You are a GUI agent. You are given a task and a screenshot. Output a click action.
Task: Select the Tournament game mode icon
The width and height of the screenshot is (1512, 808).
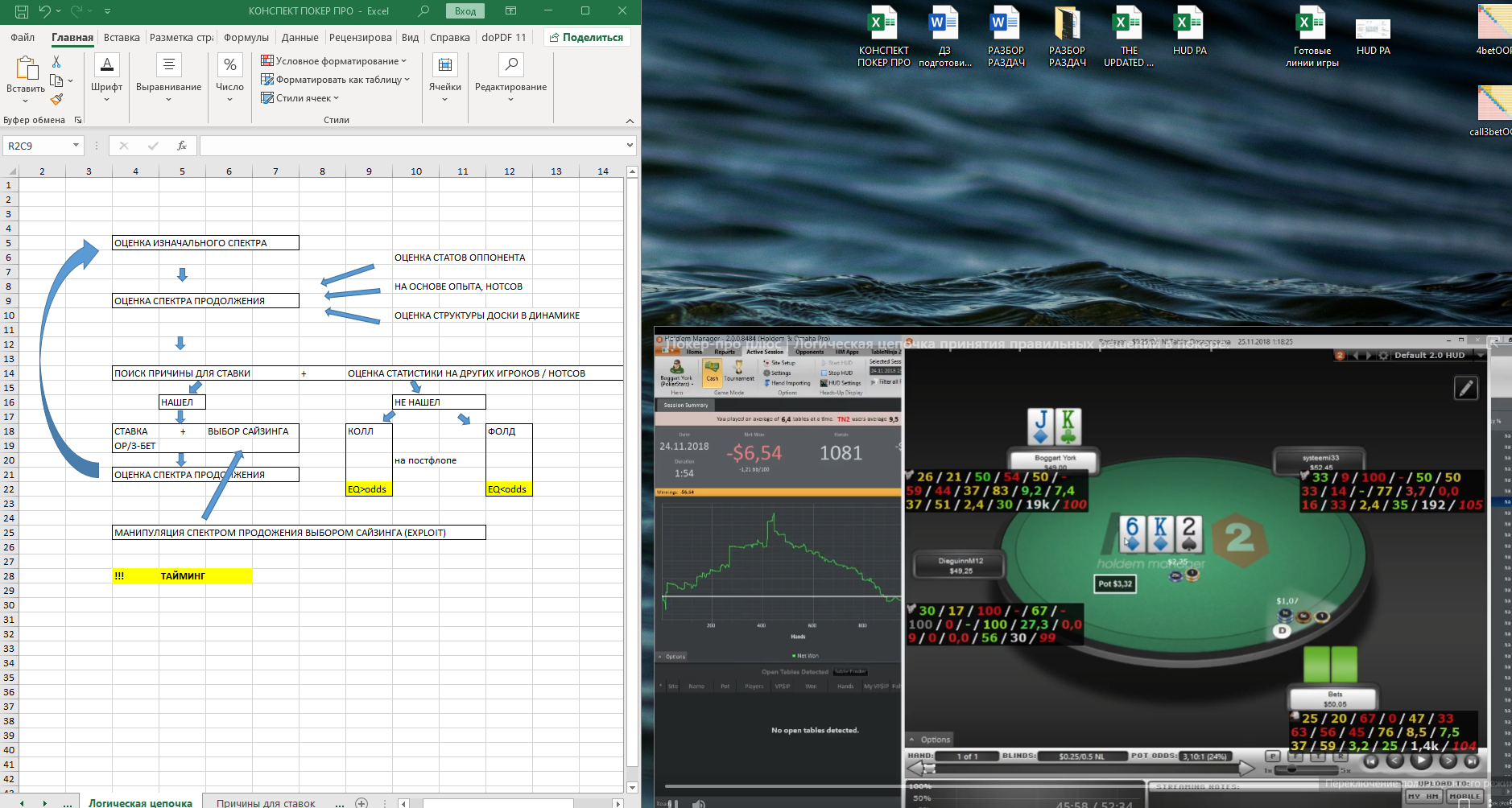coord(738,372)
